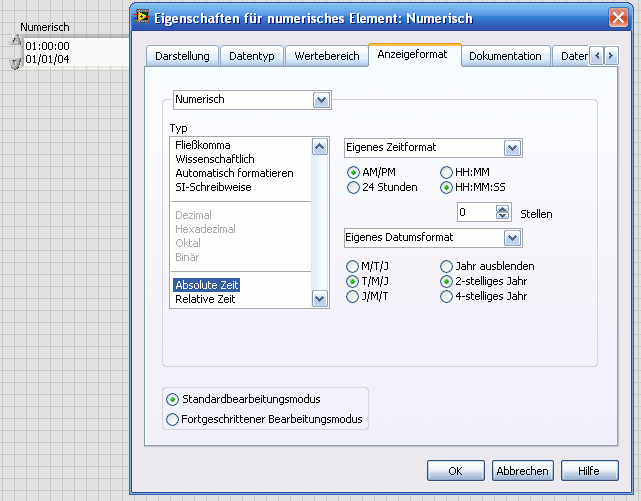641x501 pixels.
Task: Decrease the Stellen value using the down spinner
Action: tap(502, 216)
